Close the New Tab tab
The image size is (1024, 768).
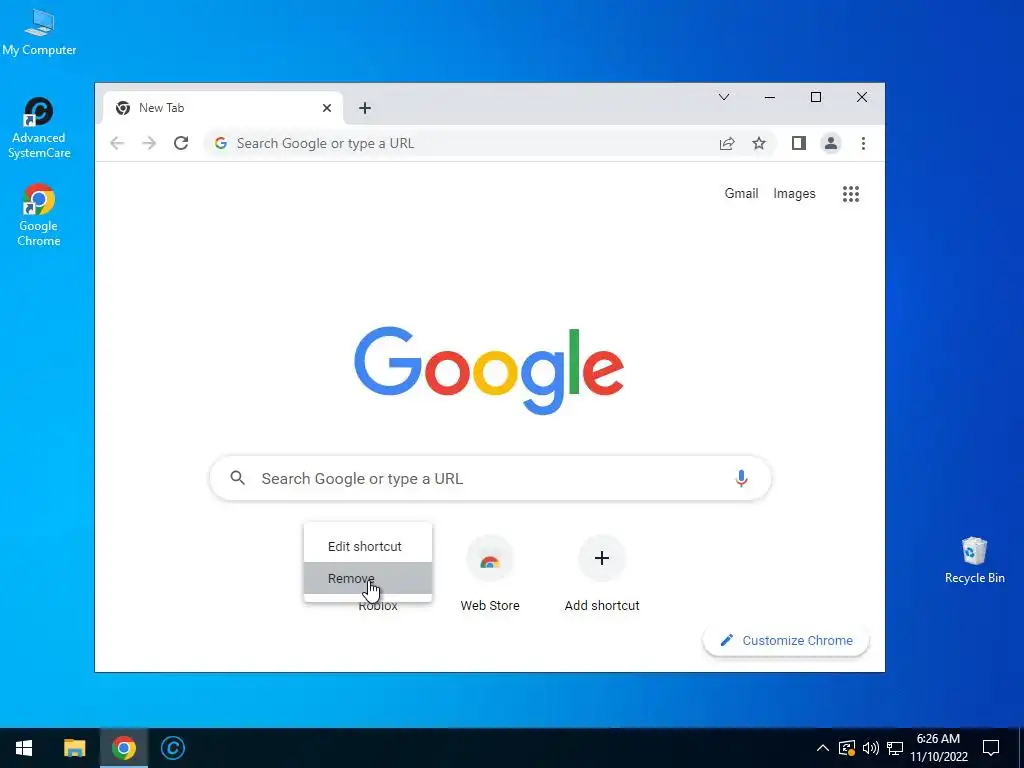(327, 108)
